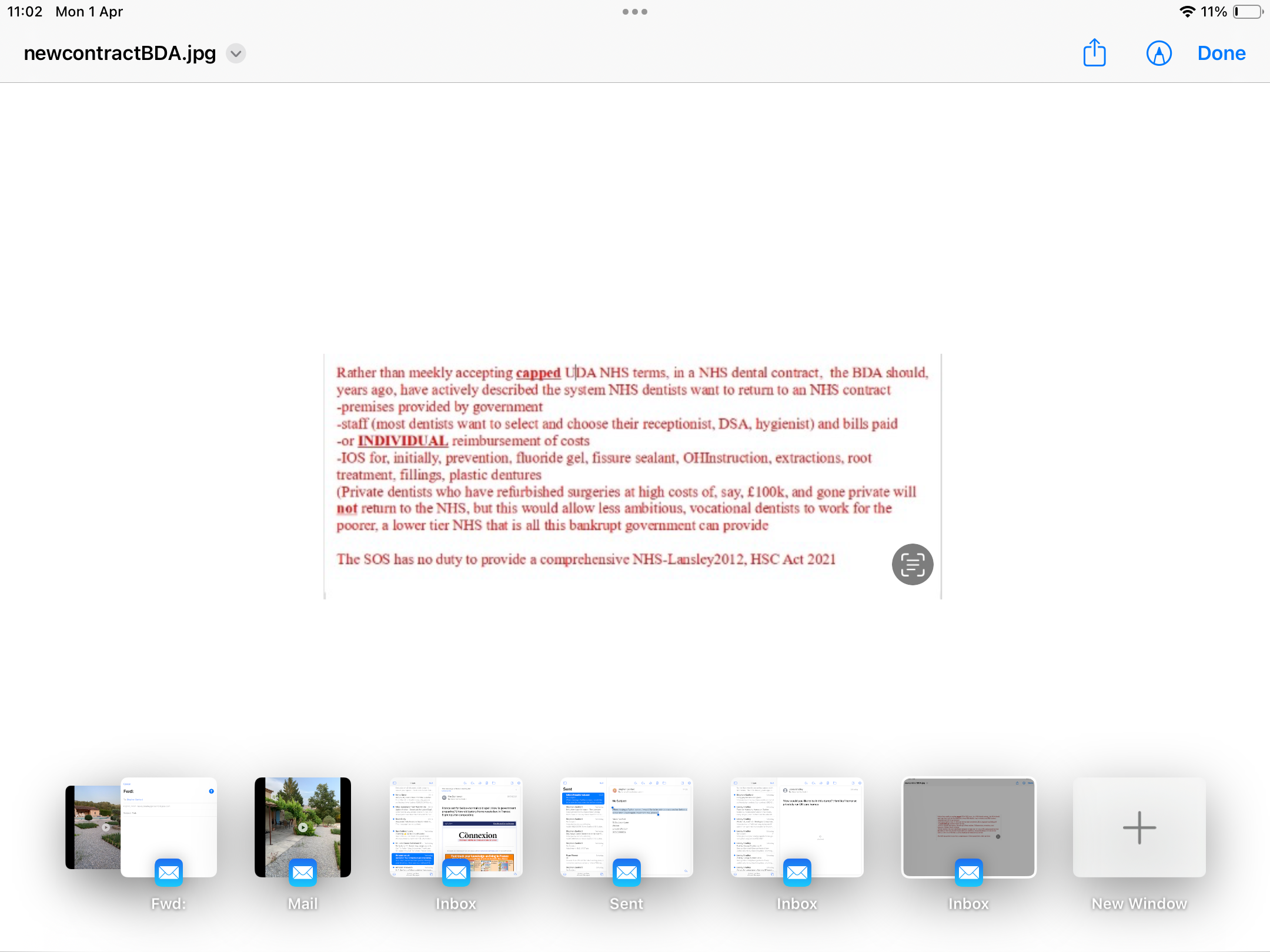Tap the 'New Window' label

tap(1139, 904)
